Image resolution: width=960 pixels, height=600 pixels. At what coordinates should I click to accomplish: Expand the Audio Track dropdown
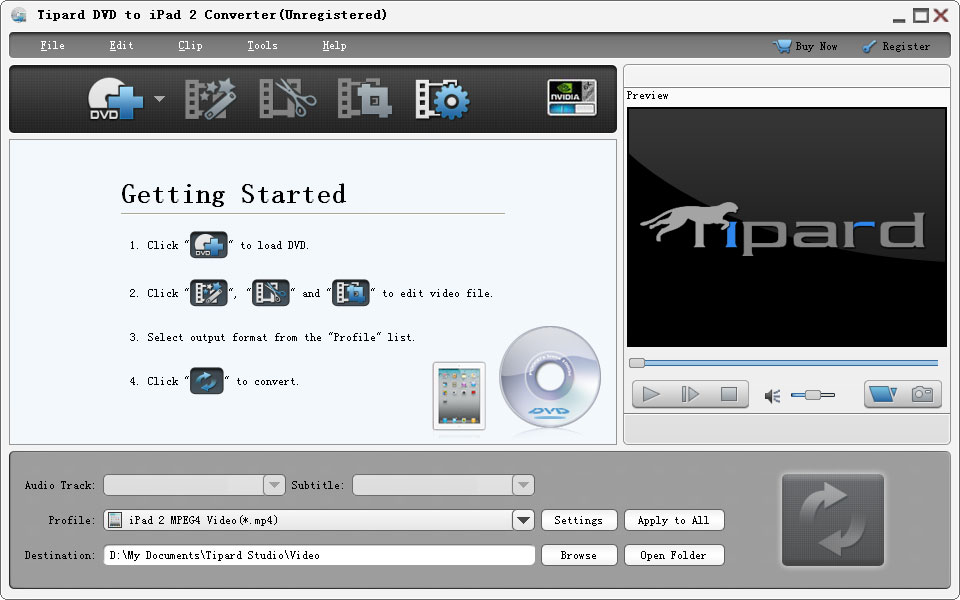tap(274, 485)
